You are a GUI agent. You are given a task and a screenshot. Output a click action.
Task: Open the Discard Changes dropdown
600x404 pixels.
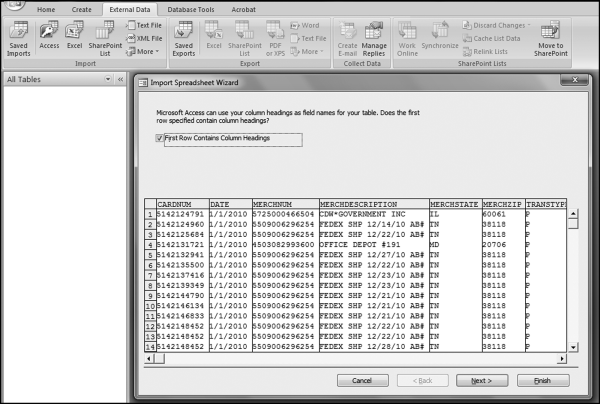497,25
